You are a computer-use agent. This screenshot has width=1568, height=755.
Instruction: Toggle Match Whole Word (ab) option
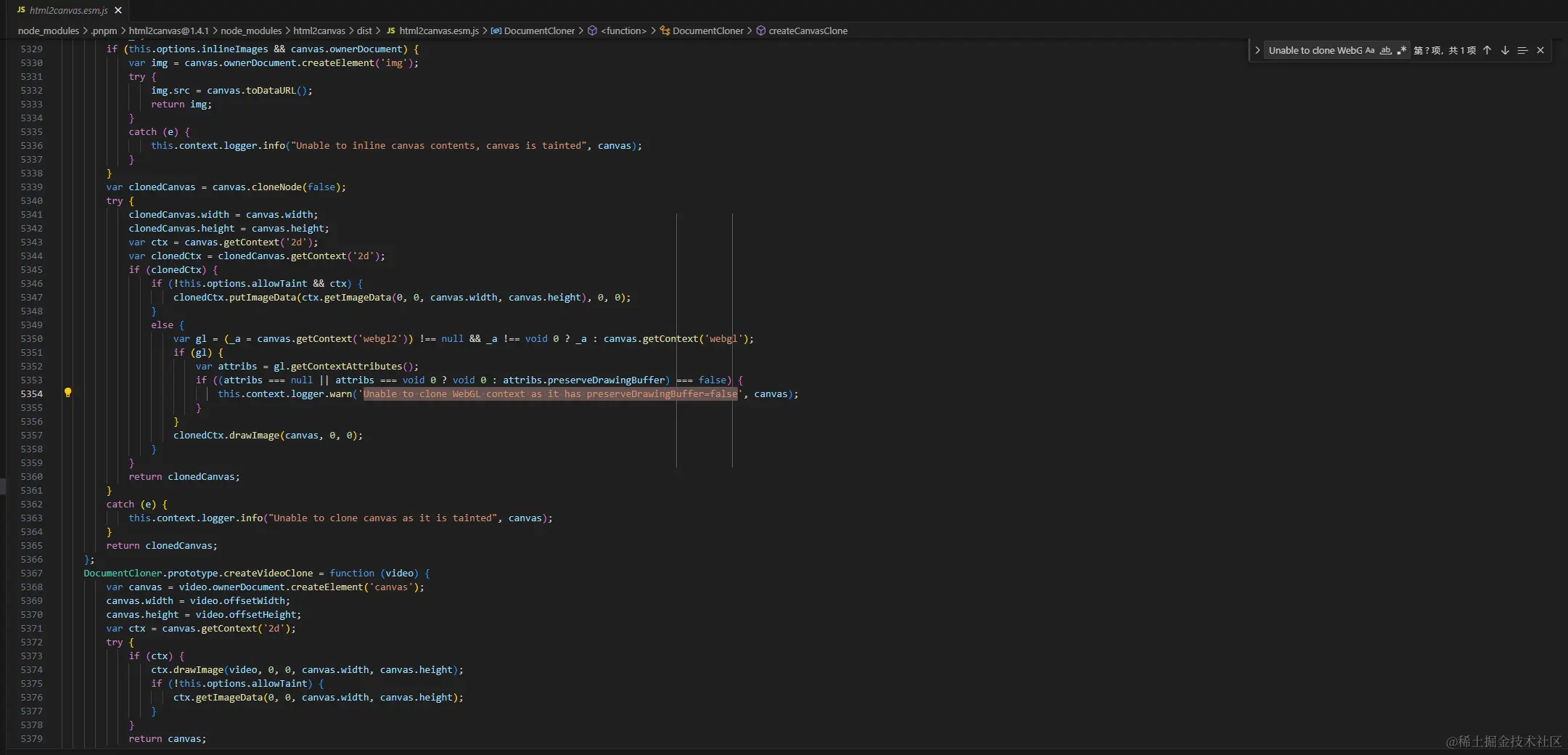[1386, 50]
